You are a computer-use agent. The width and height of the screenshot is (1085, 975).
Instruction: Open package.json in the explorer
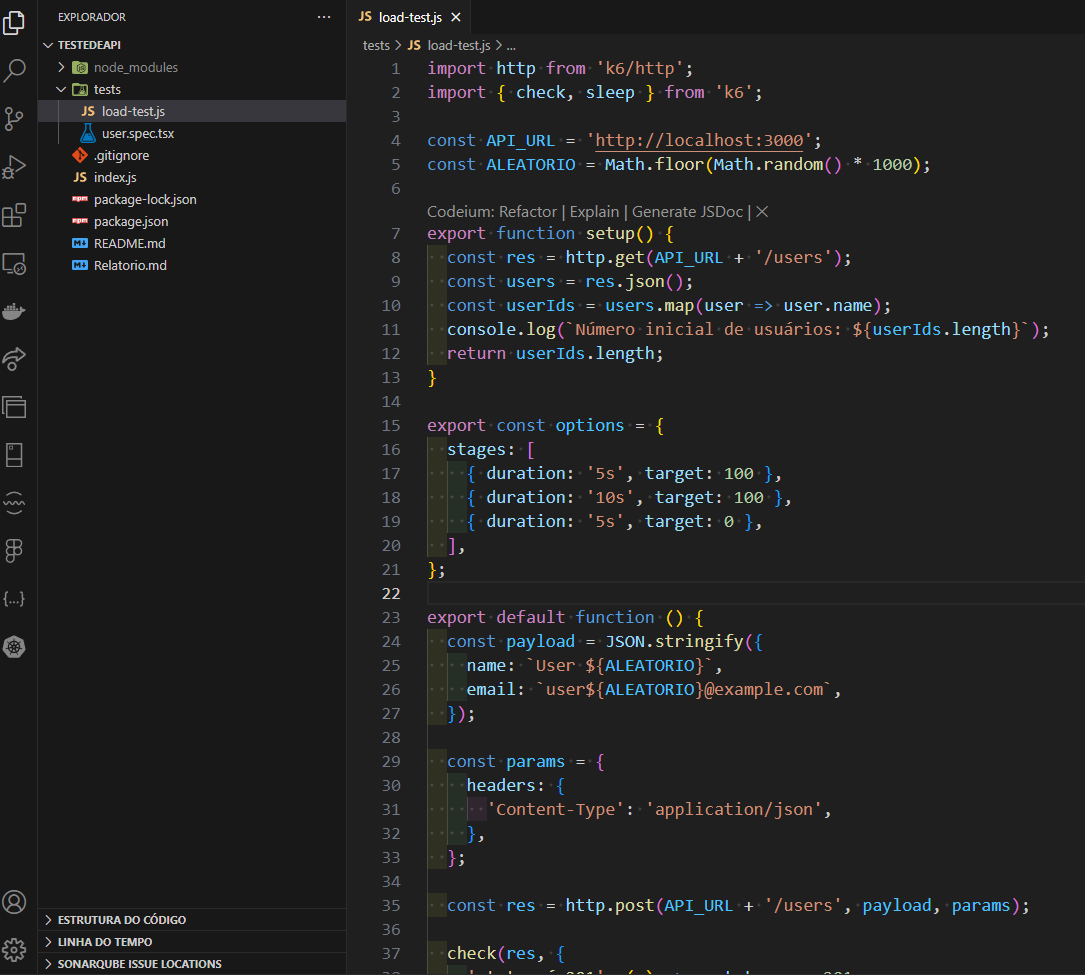(131, 221)
